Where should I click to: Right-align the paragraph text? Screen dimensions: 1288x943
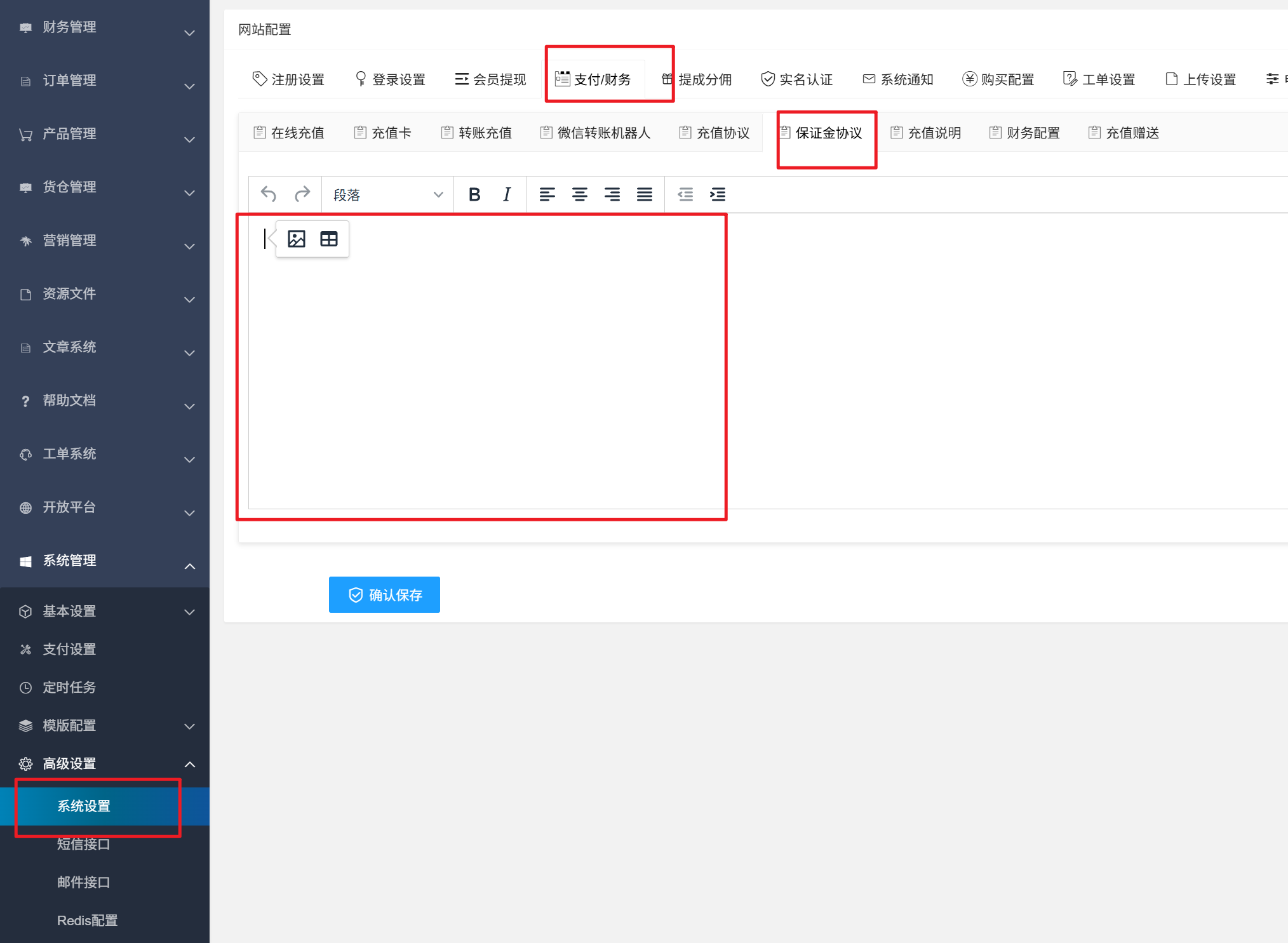pos(612,194)
